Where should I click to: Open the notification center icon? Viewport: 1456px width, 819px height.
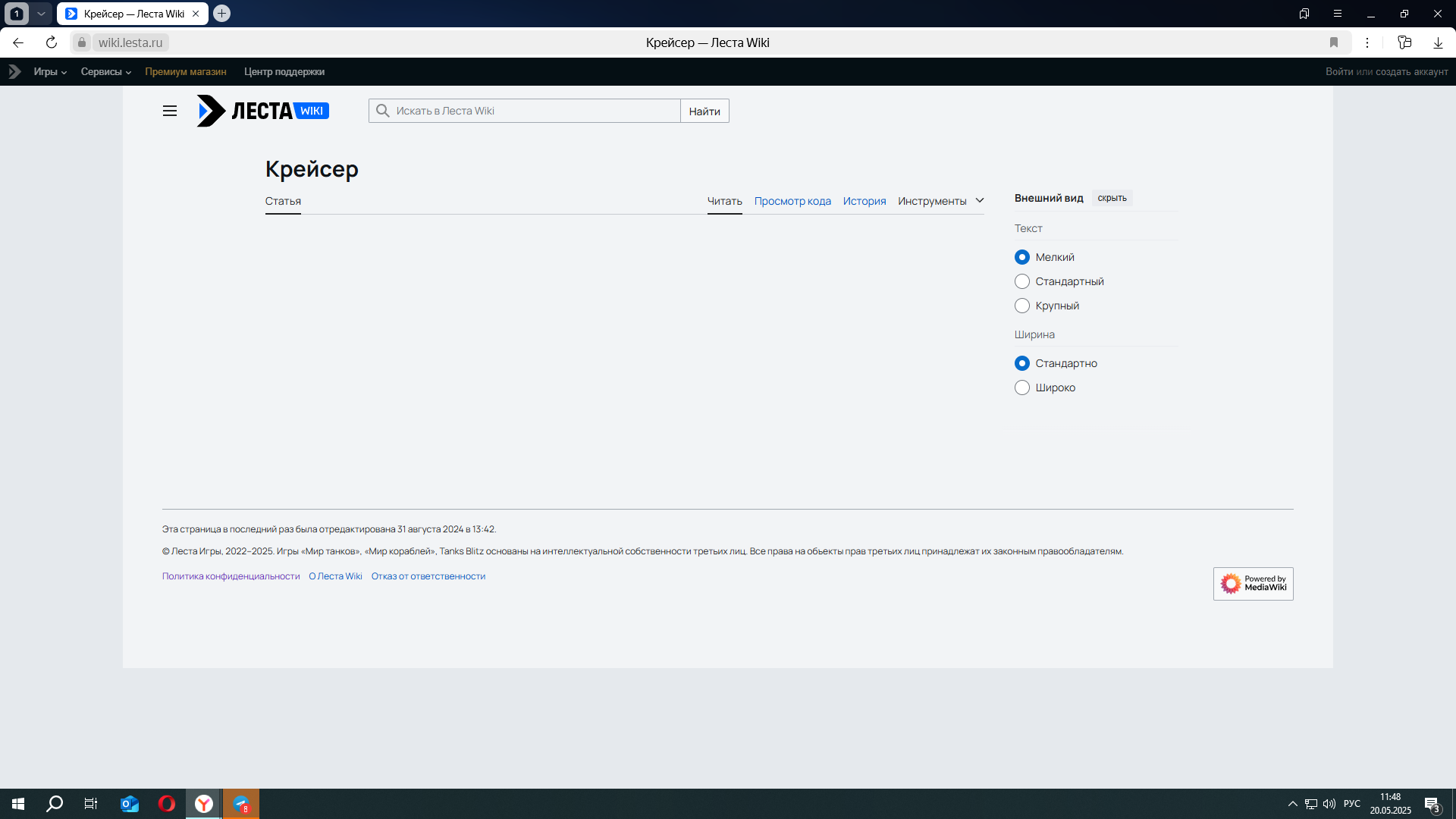click(x=1432, y=804)
